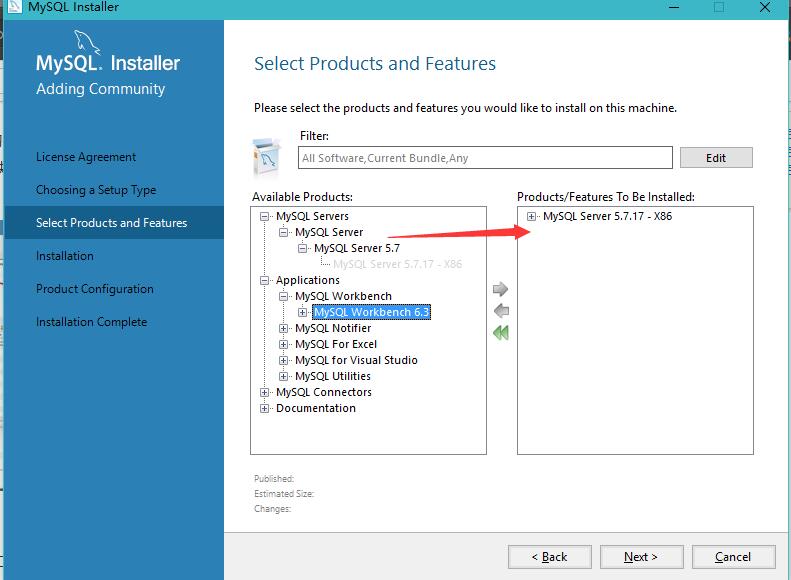Open the Choosing a Setup Type step
The height and width of the screenshot is (580, 791).
click(96, 190)
